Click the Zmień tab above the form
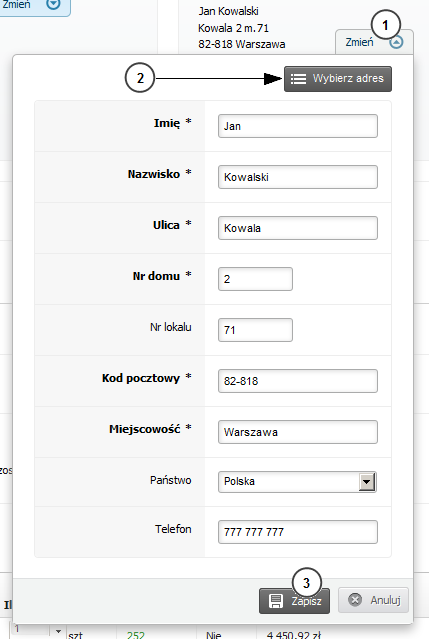This screenshot has width=429, height=640. 374,42
